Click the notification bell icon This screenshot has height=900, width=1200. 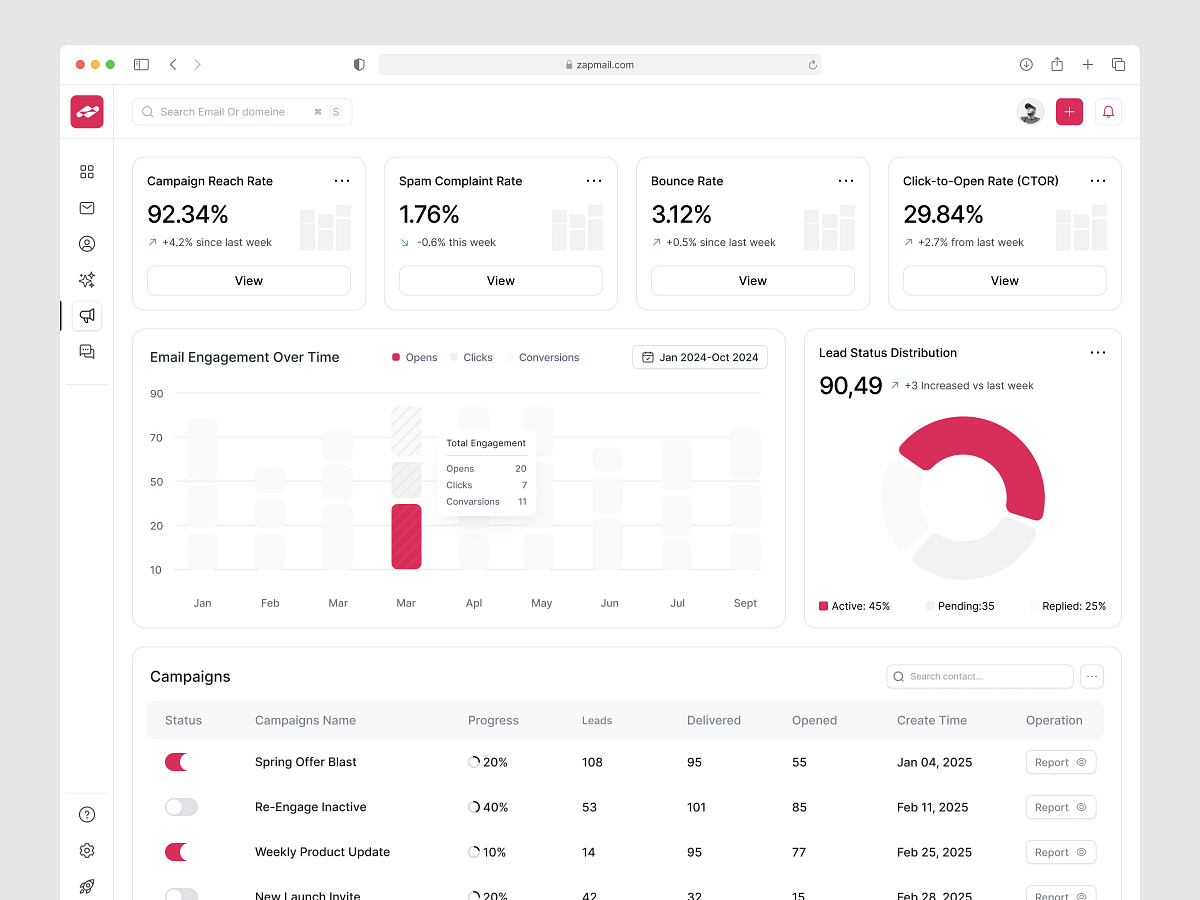click(1108, 111)
